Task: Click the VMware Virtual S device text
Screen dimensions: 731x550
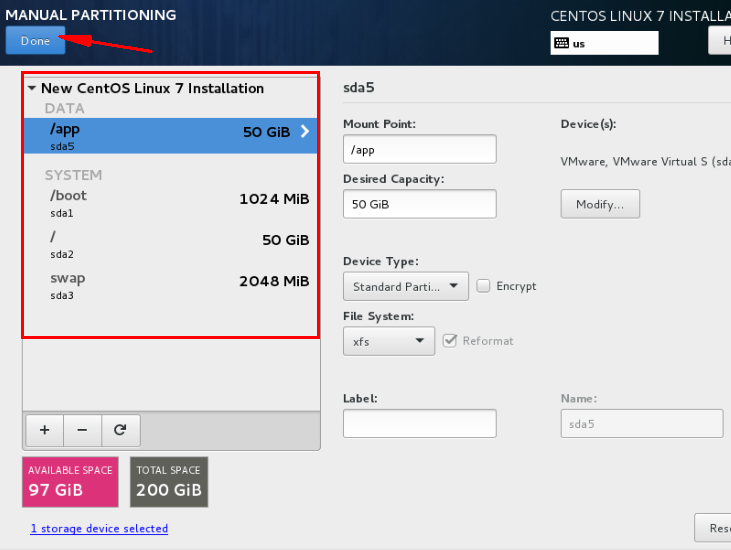Action: click(x=645, y=162)
